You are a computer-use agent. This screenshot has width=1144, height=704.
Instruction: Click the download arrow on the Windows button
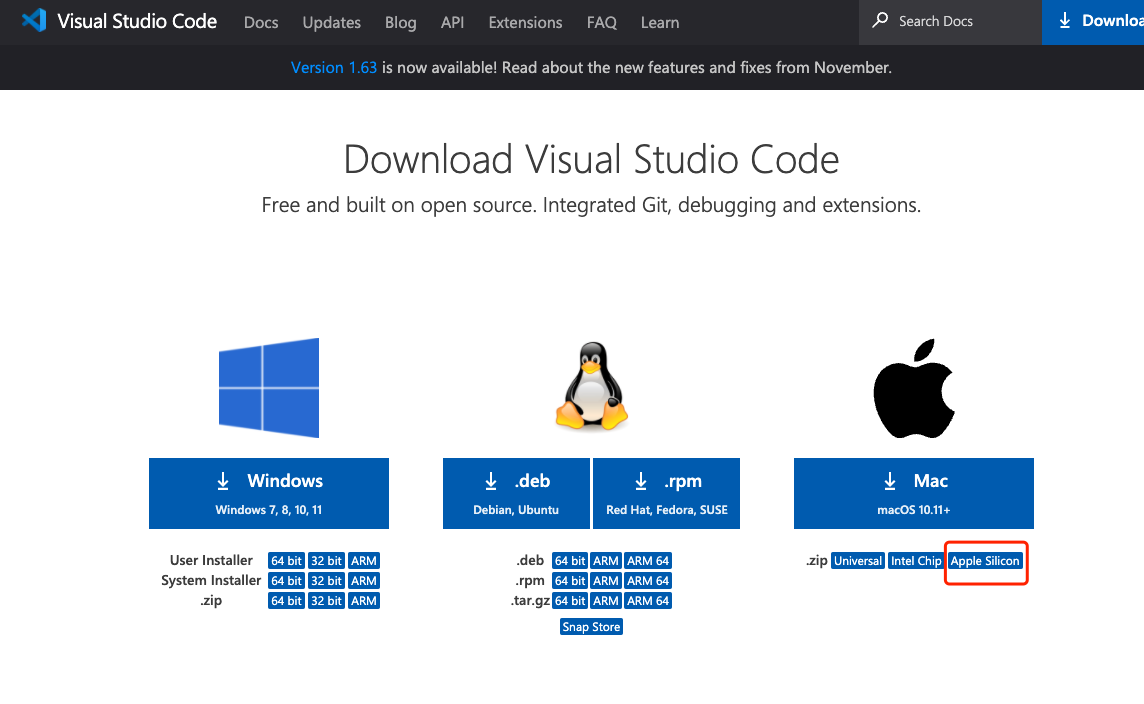point(223,481)
